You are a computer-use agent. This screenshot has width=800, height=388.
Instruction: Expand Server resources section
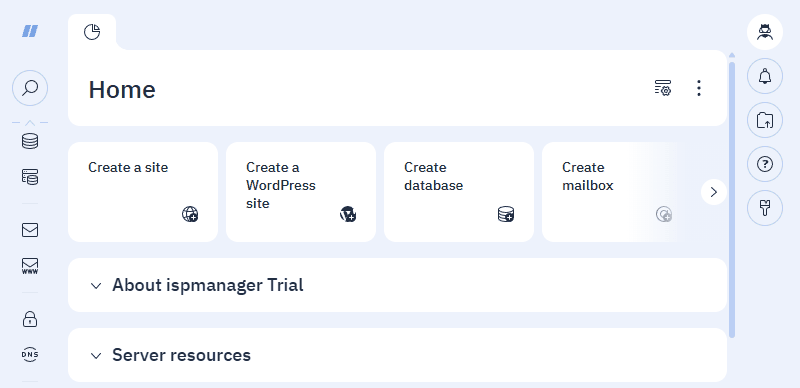pyautogui.click(x=96, y=355)
